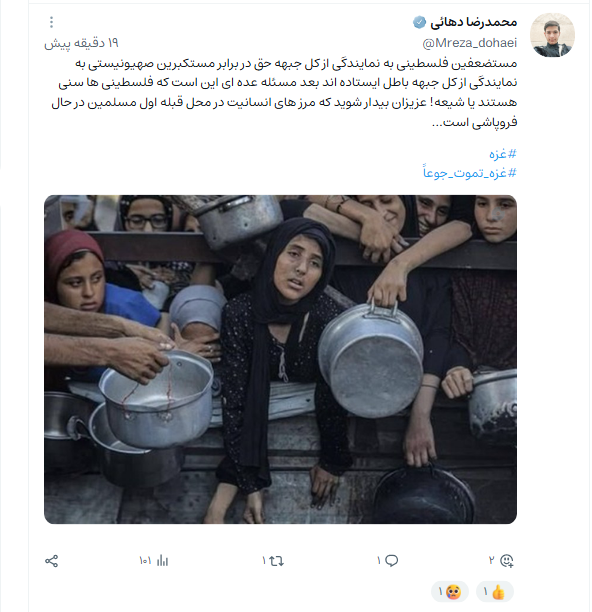This screenshot has width=592, height=612.
Task: Open the share post icon
Action: tap(52, 561)
